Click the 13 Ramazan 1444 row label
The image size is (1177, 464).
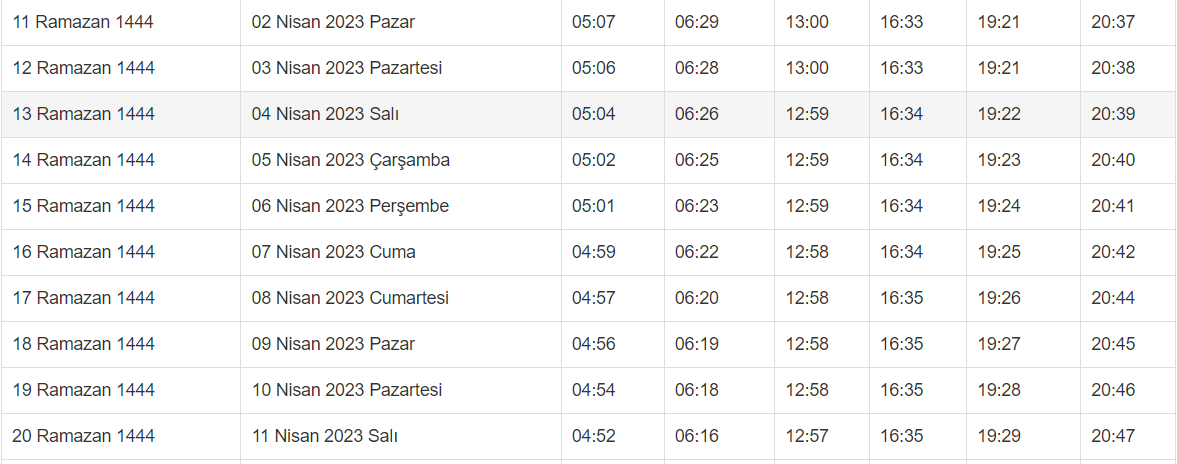pos(84,114)
